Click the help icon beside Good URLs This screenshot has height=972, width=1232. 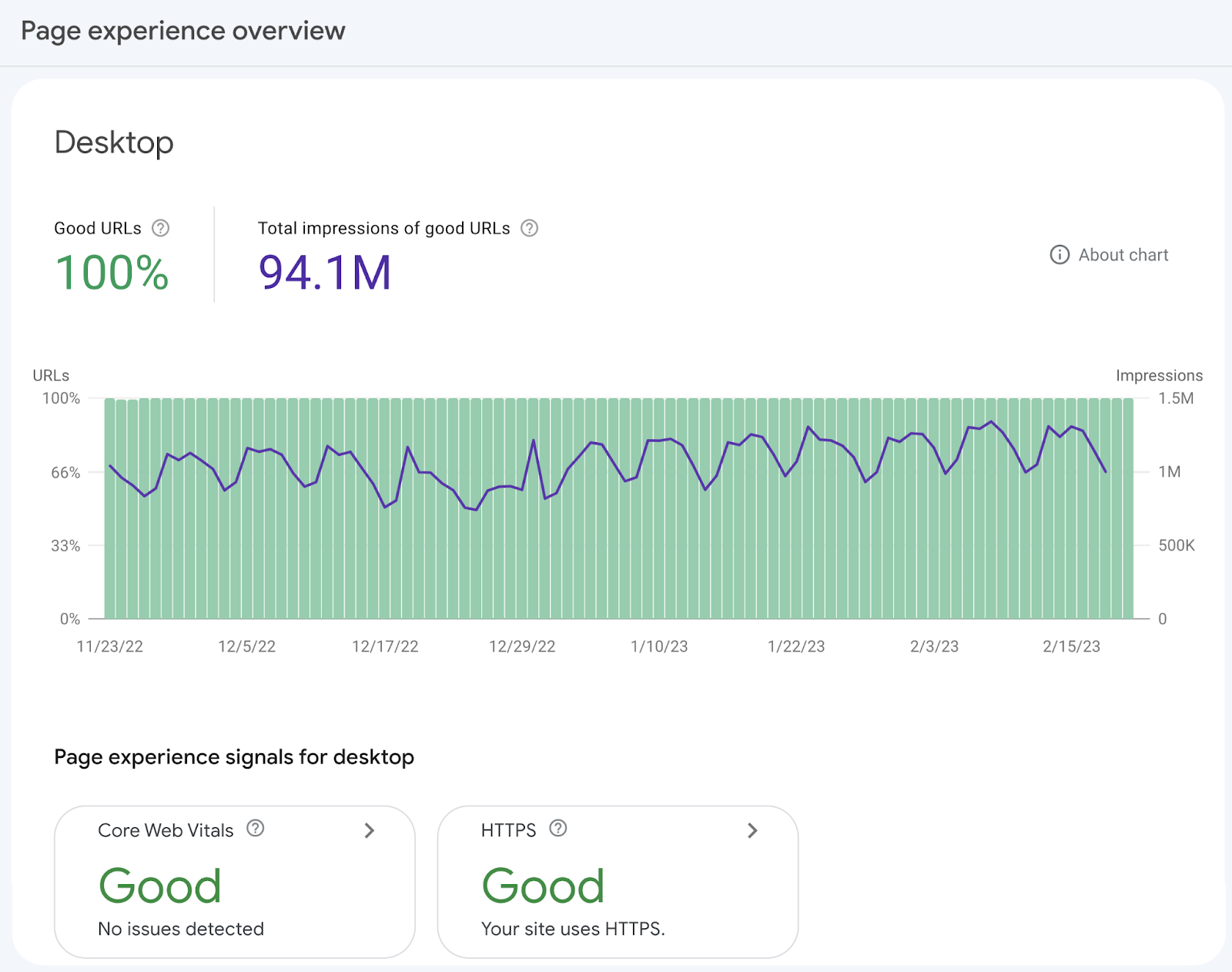pyautogui.click(x=160, y=228)
